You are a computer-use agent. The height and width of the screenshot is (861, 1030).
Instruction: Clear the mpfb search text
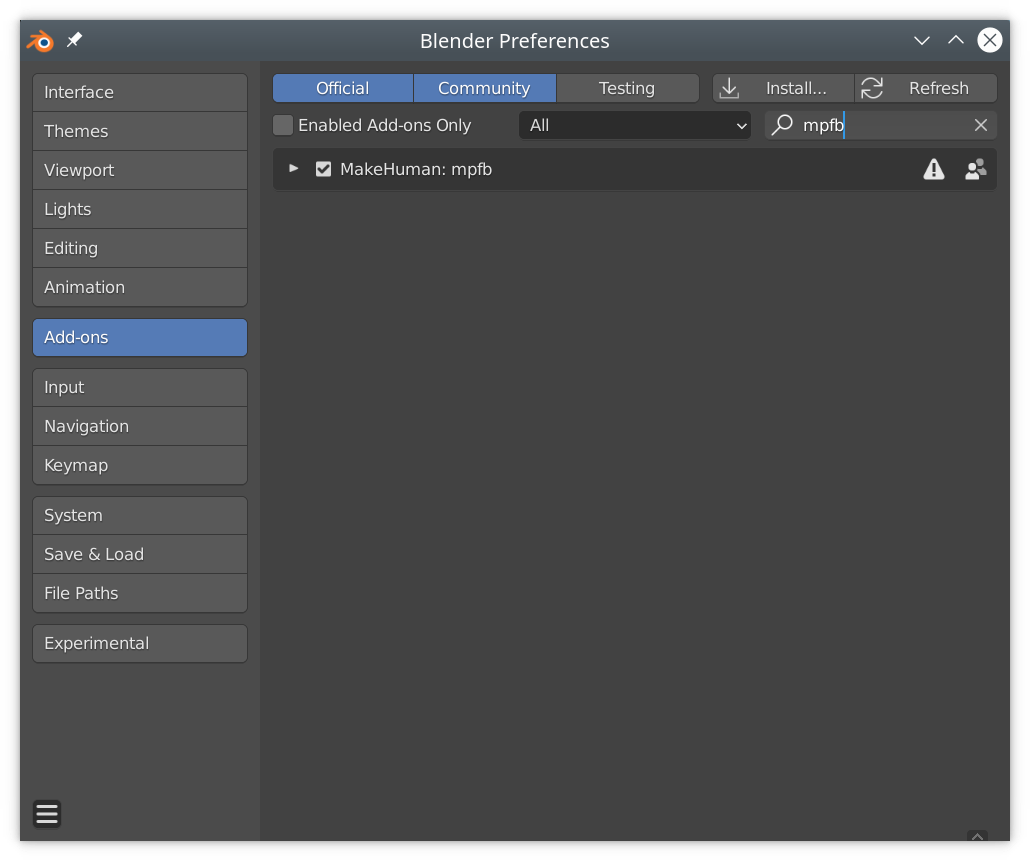(x=981, y=125)
